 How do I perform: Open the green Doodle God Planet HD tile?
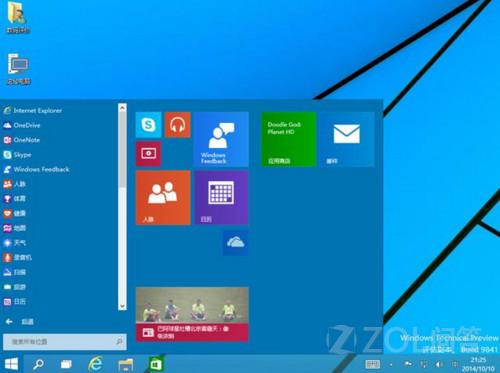[x=289, y=139]
